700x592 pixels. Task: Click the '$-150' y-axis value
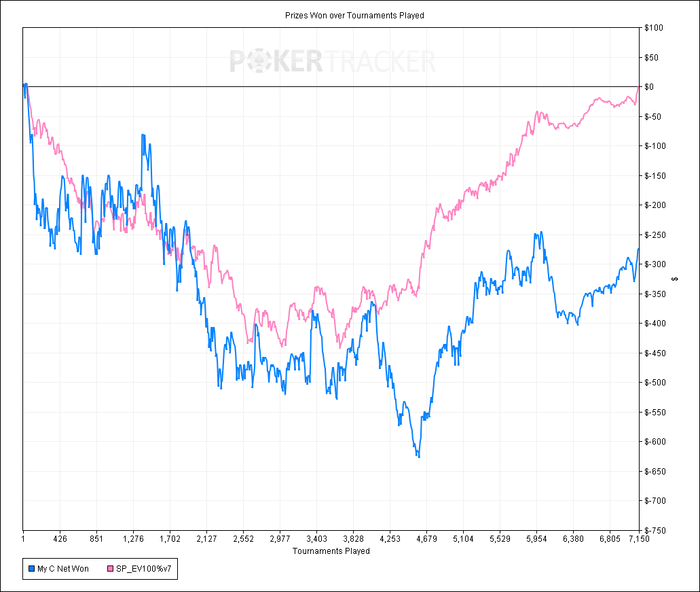pyautogui.click(x=655, y=176)
